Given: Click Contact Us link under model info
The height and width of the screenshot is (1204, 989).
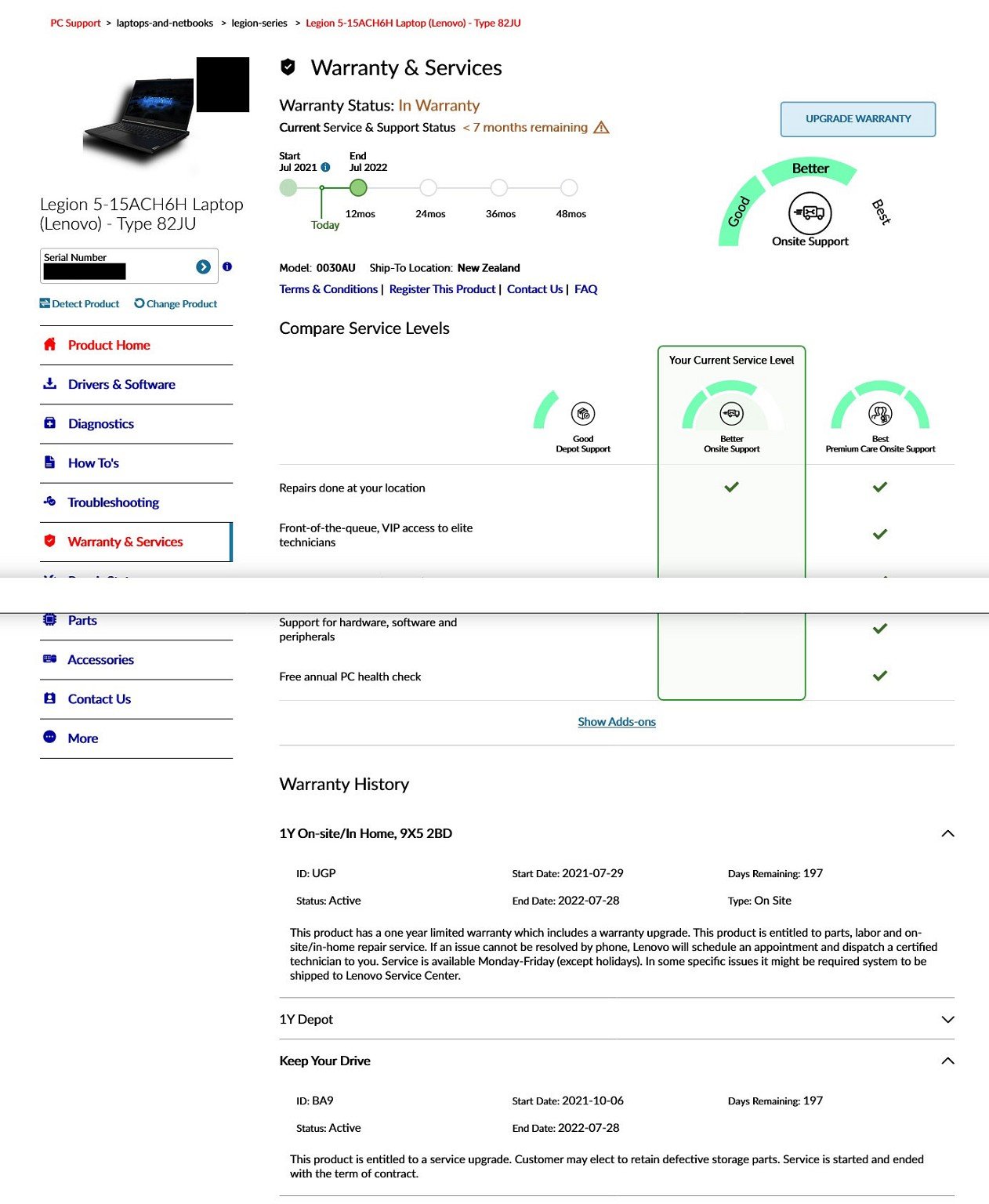Looking at the screenshot, I should (x=534, y=289).
